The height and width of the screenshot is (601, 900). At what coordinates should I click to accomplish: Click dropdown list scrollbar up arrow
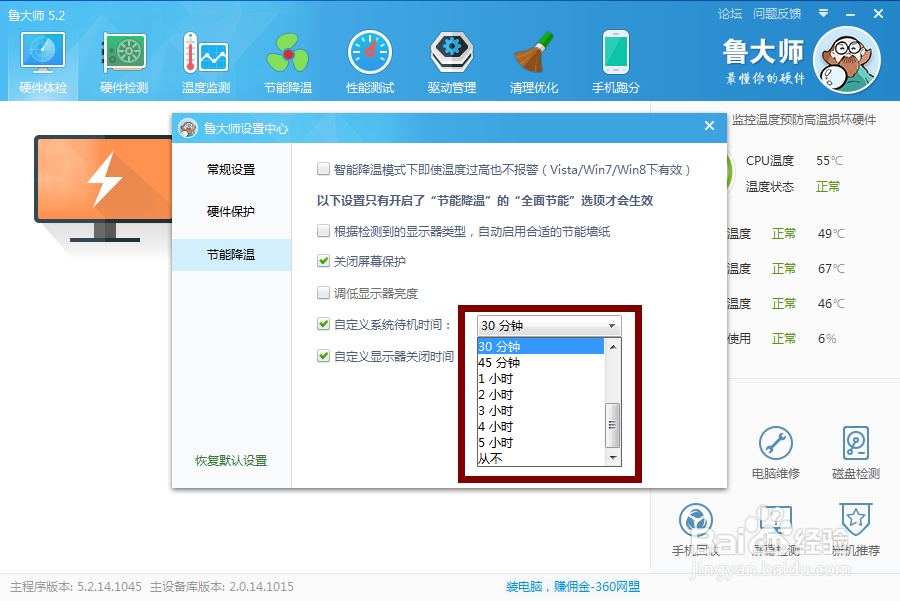(613, 347)
